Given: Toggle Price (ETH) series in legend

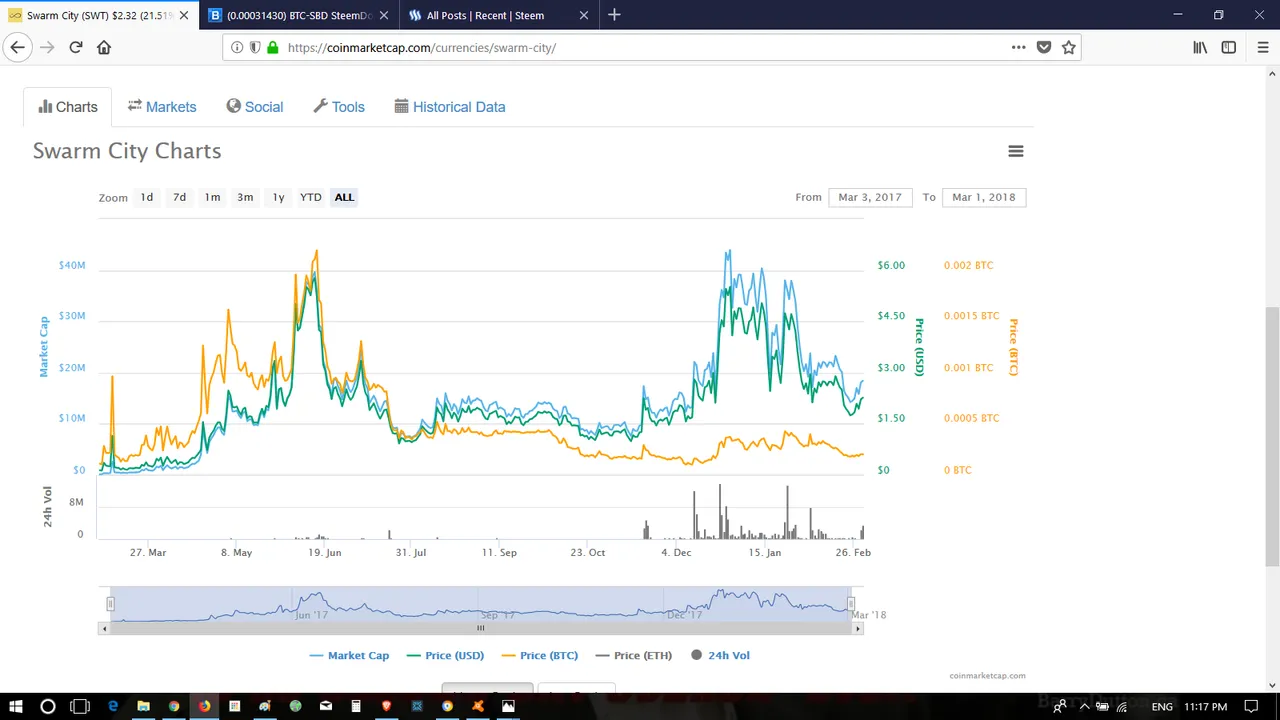Looking at the screenshot, I should click(x=634, y=655).
